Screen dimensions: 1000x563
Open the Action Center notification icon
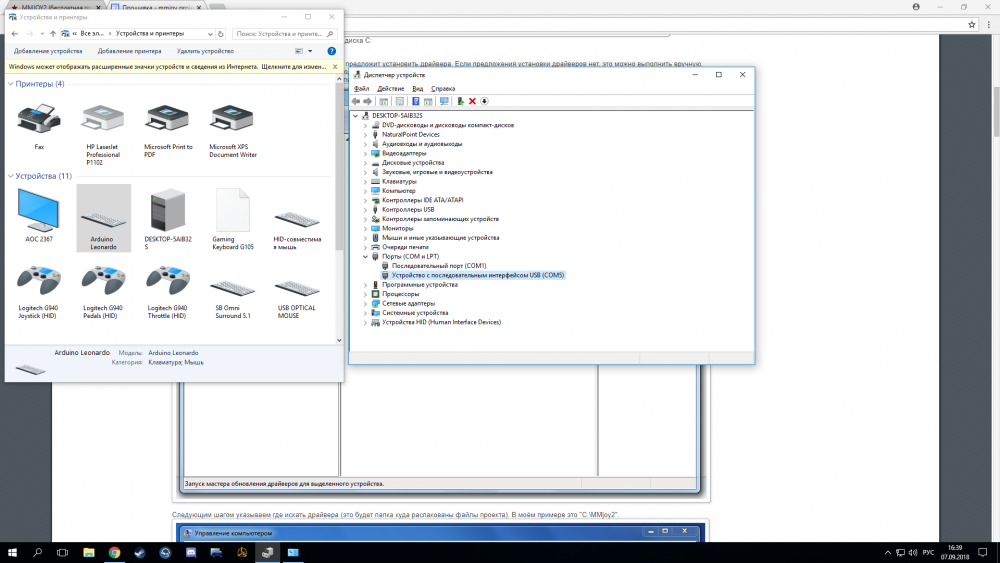tap(983, 552)
